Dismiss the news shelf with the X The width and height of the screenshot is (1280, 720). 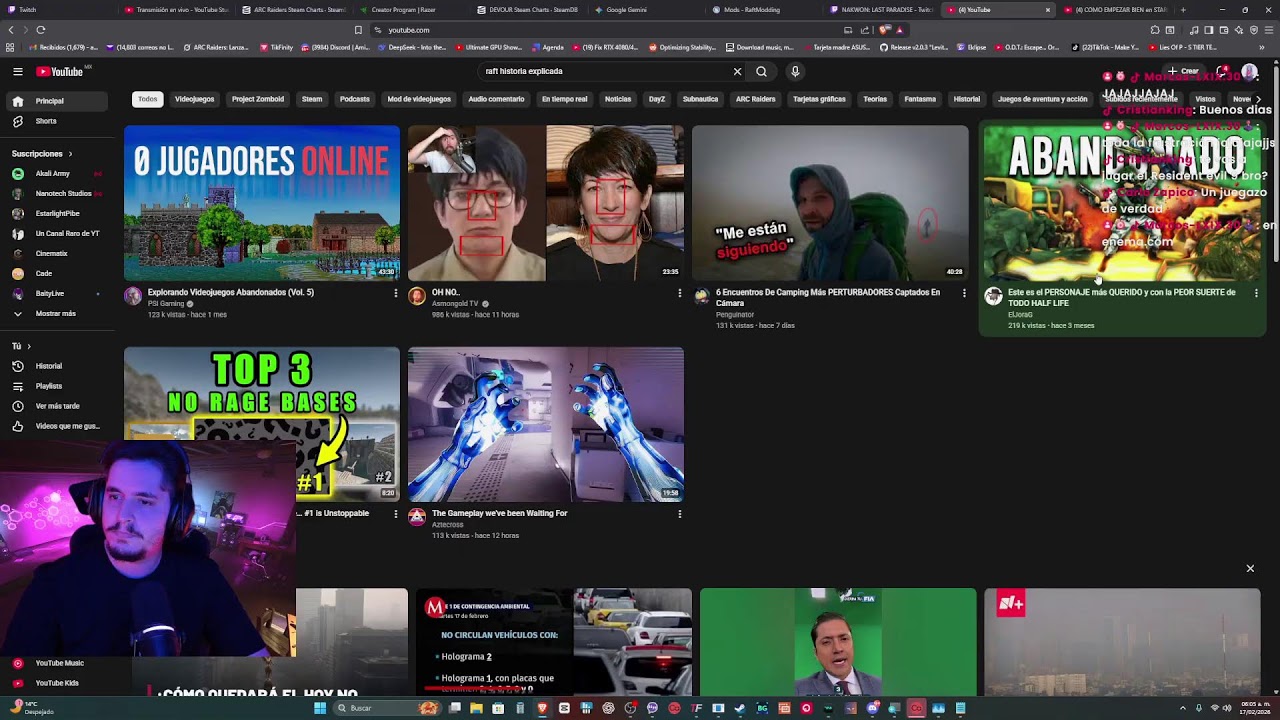pos(1250,568)
